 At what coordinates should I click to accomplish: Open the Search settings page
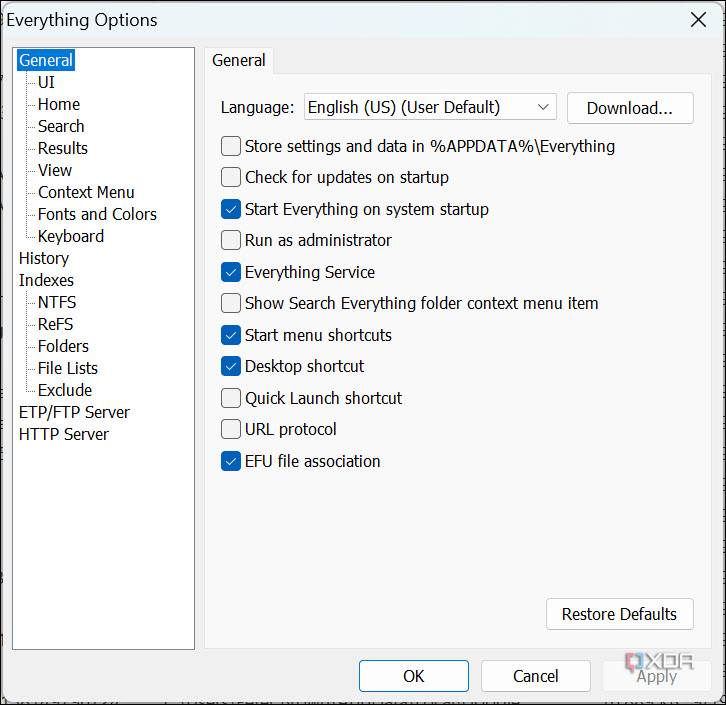click(61, 126)
